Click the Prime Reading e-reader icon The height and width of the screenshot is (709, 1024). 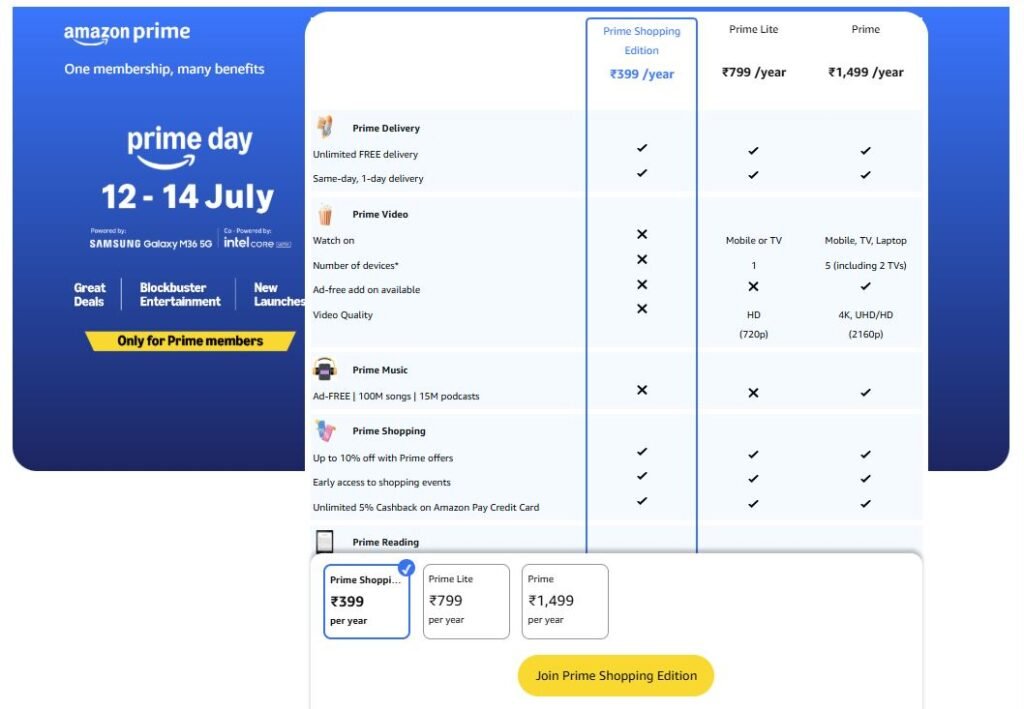pyautogui.click(x=325, y=541)
